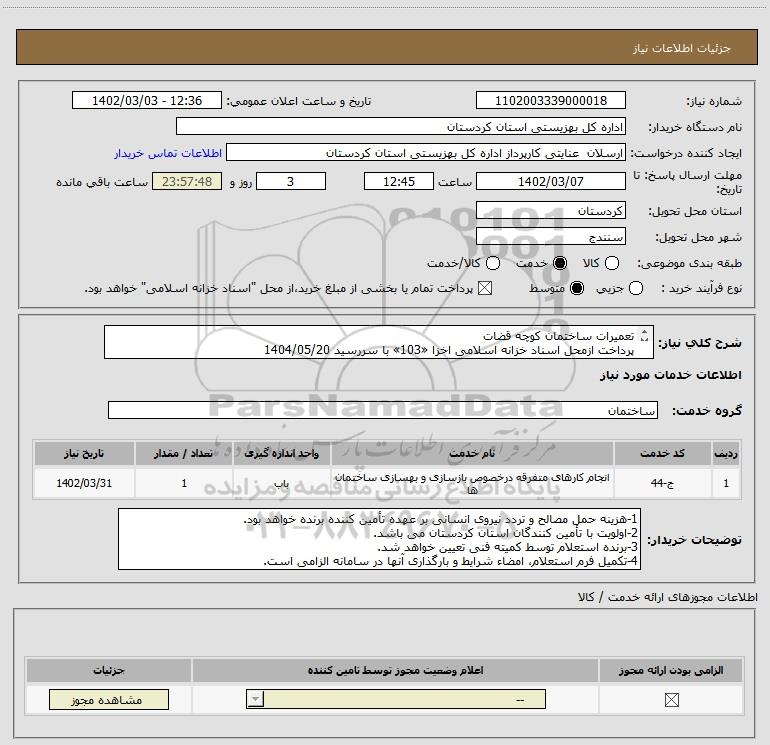Click the unit cell باب
The width and height of the screenshot is (770, 745).
281,483
